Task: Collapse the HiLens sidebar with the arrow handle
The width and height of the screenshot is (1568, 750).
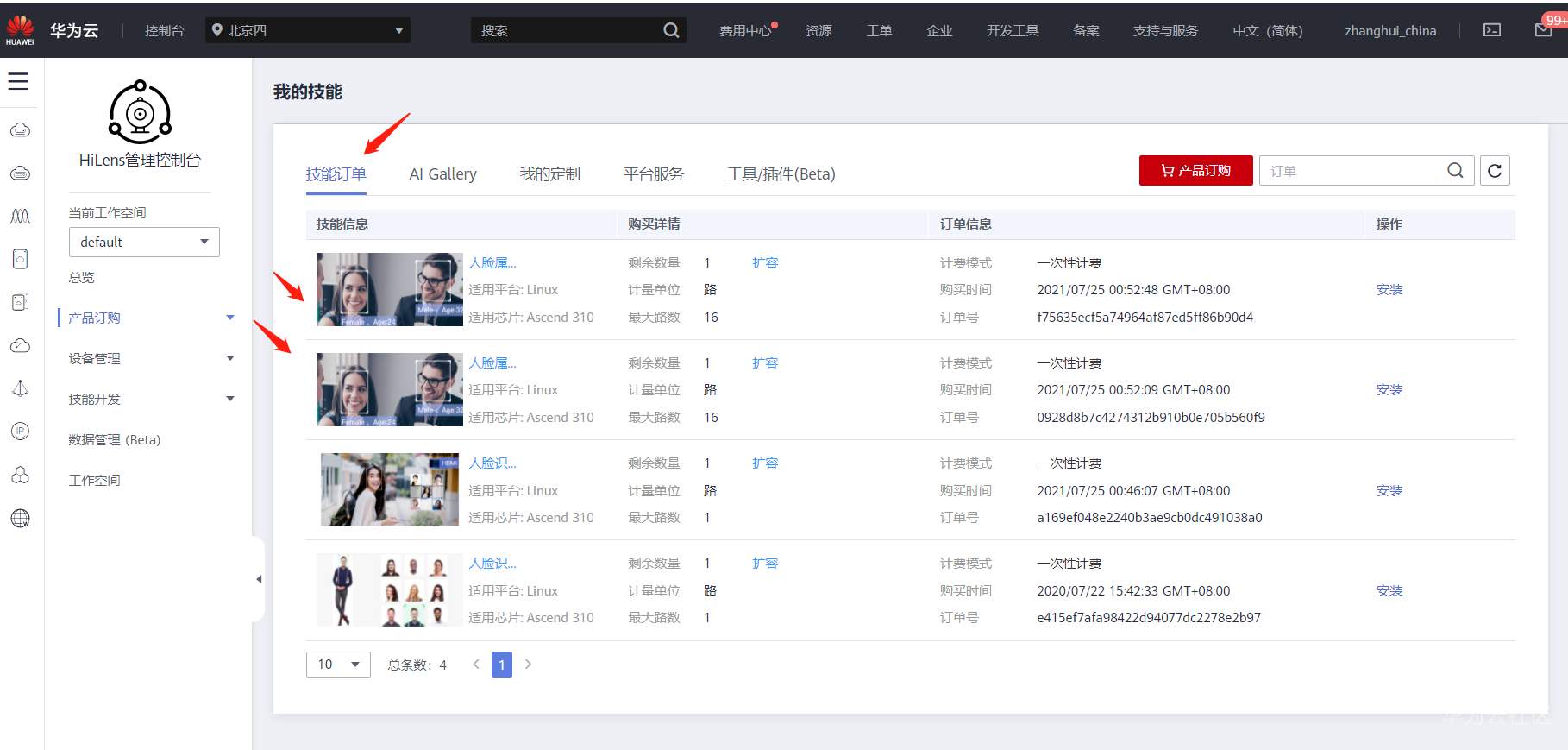Action: click(258, 579)
